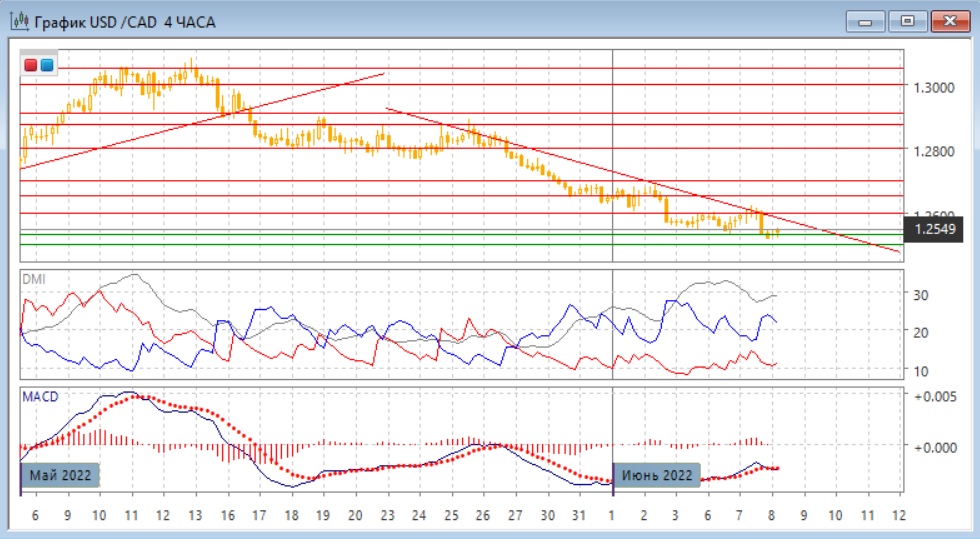This screenshot has height=539, width=980.
Task: Click date 26 on the time axis
Action: 483,515
